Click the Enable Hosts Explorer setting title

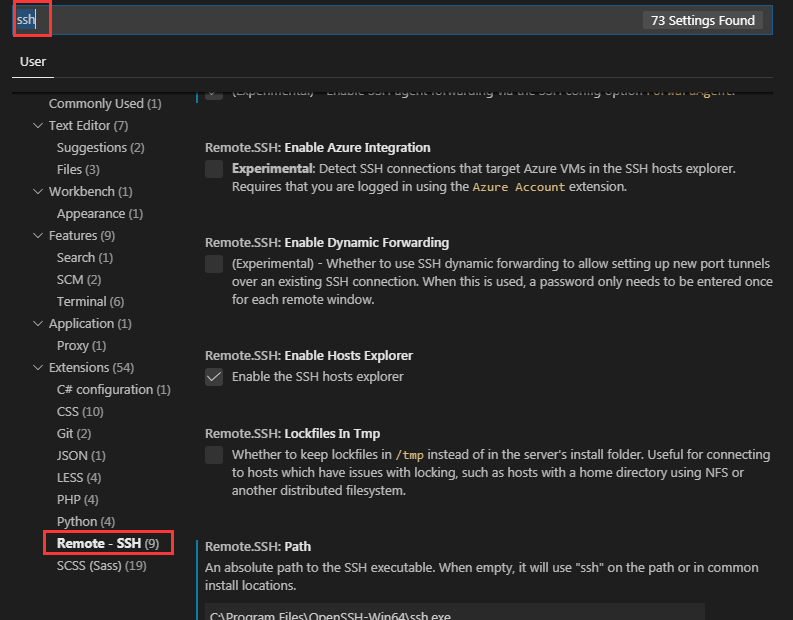309,356
